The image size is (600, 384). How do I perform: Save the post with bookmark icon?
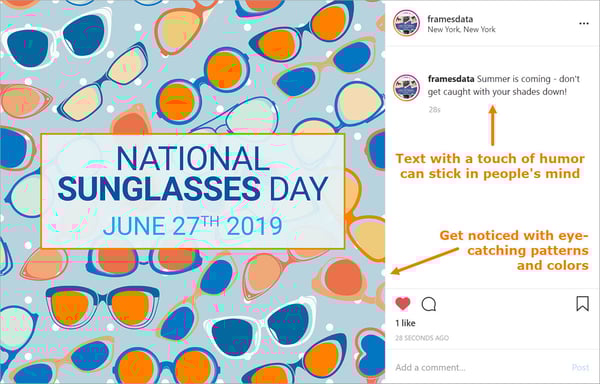tap(582, 304)
